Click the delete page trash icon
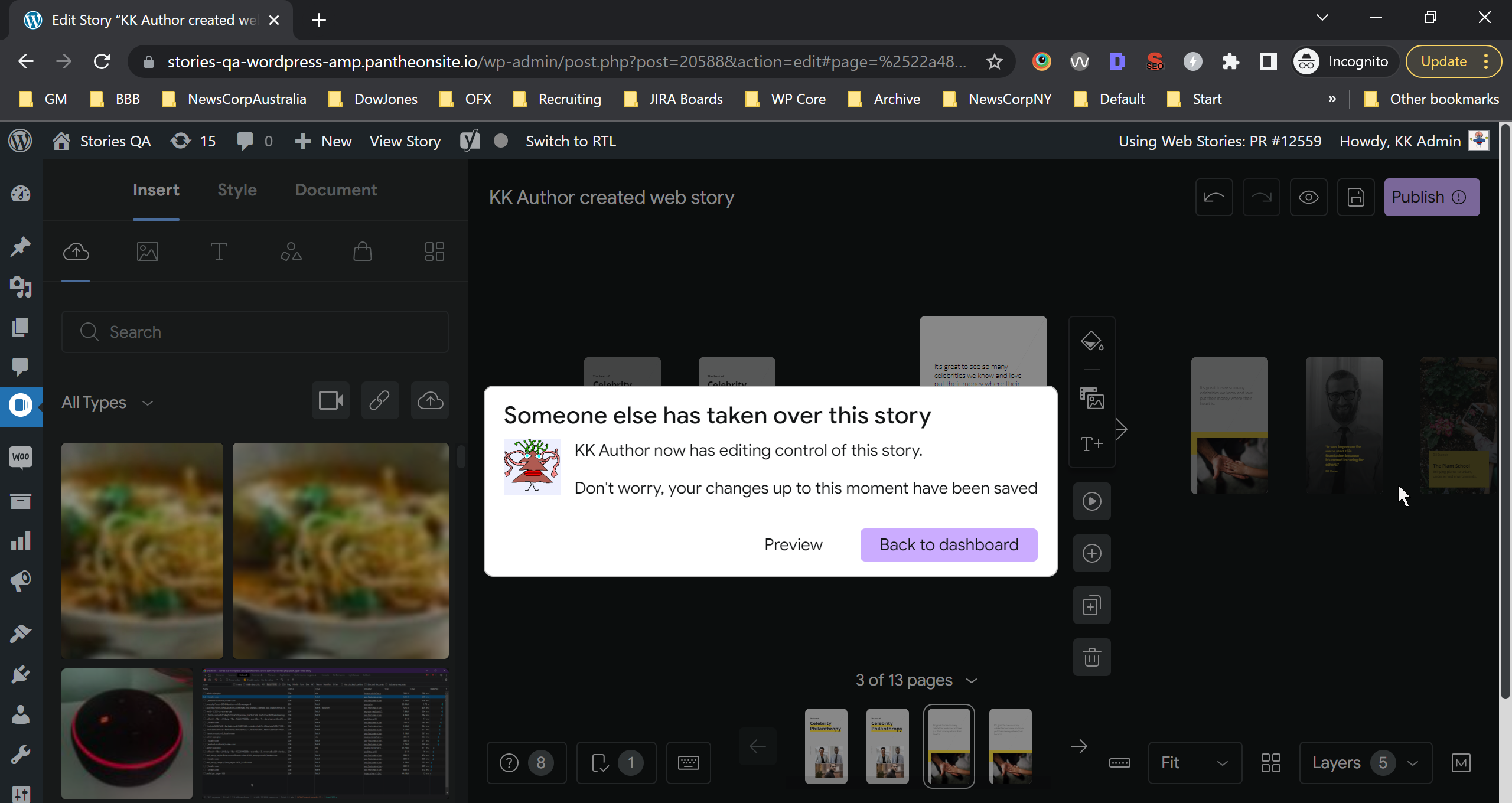The width and height of the screenshot is (1512, 803). [1092, 657]
